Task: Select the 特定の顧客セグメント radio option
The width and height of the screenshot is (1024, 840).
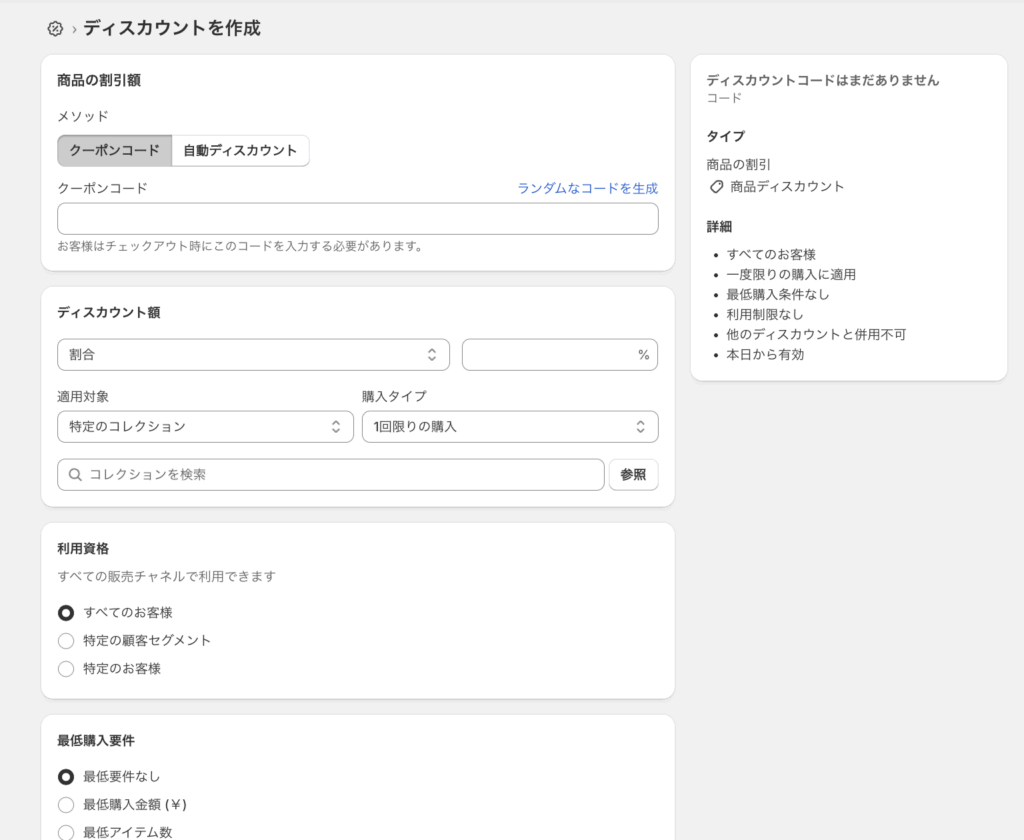Action: coord(66,641)
